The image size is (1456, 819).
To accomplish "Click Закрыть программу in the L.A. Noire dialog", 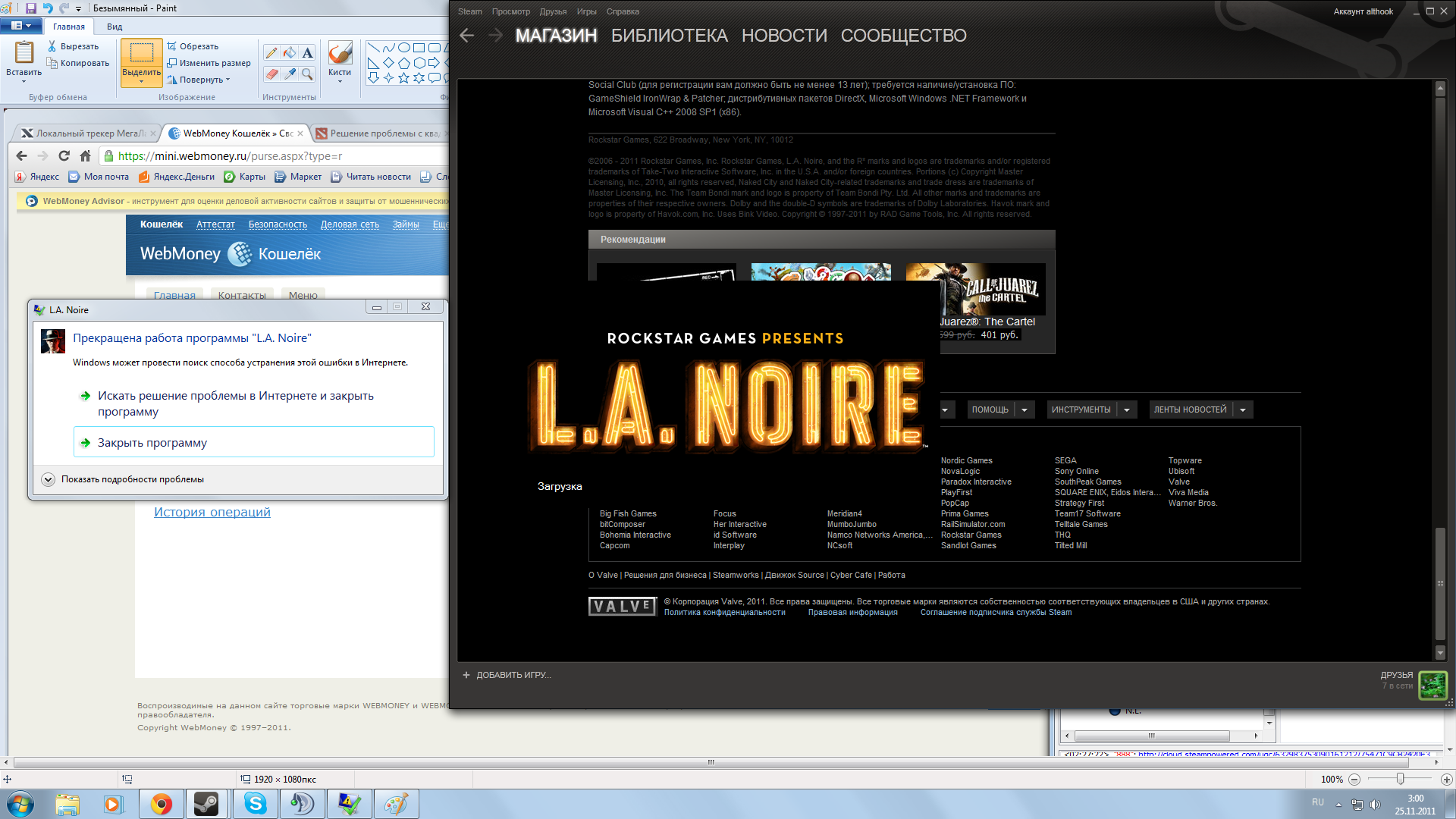I will [254, 442].
